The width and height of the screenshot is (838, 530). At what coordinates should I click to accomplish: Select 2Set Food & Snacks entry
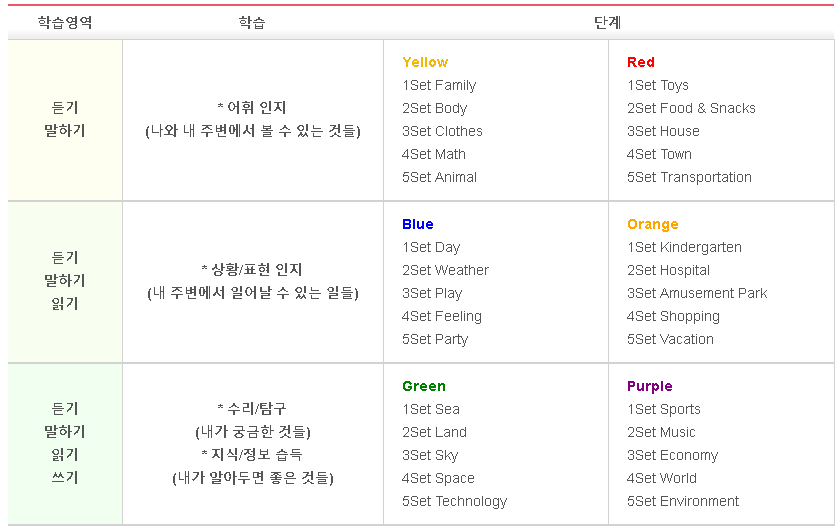691,108
